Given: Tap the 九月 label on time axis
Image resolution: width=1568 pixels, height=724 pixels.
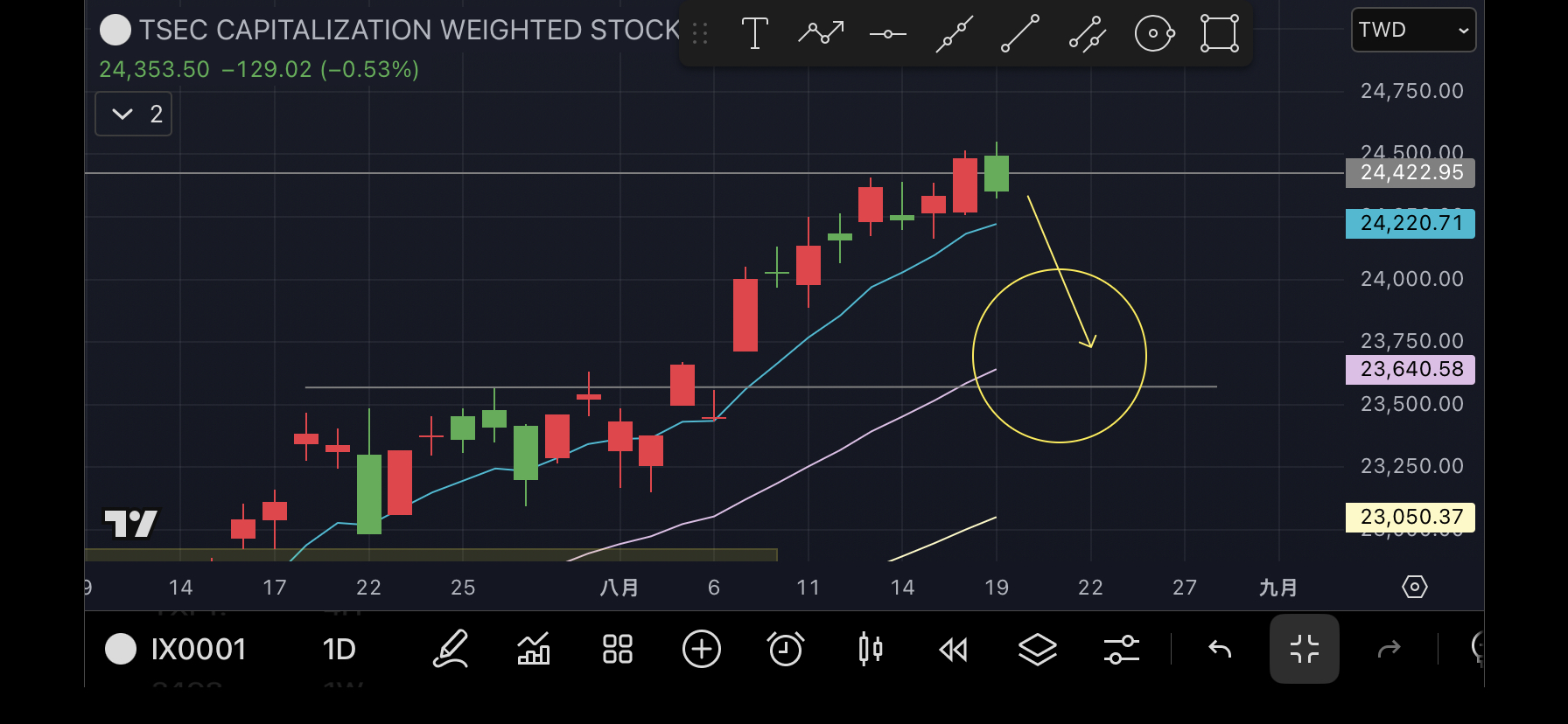Looking at the screenshot, I should (1278, 588).
